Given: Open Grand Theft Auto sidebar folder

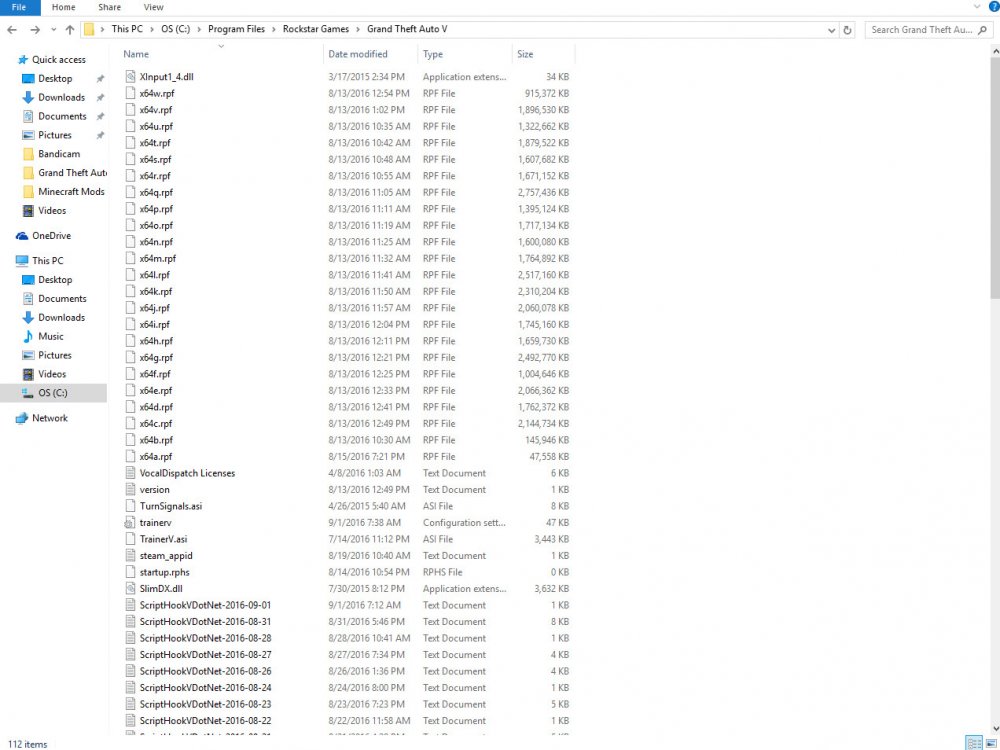Looking at the screenshot, I should coord(64,173).
